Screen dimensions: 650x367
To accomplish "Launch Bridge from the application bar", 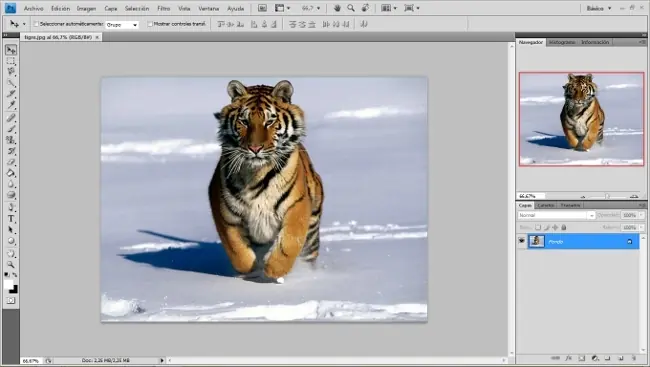I will [x=262, y=8].
